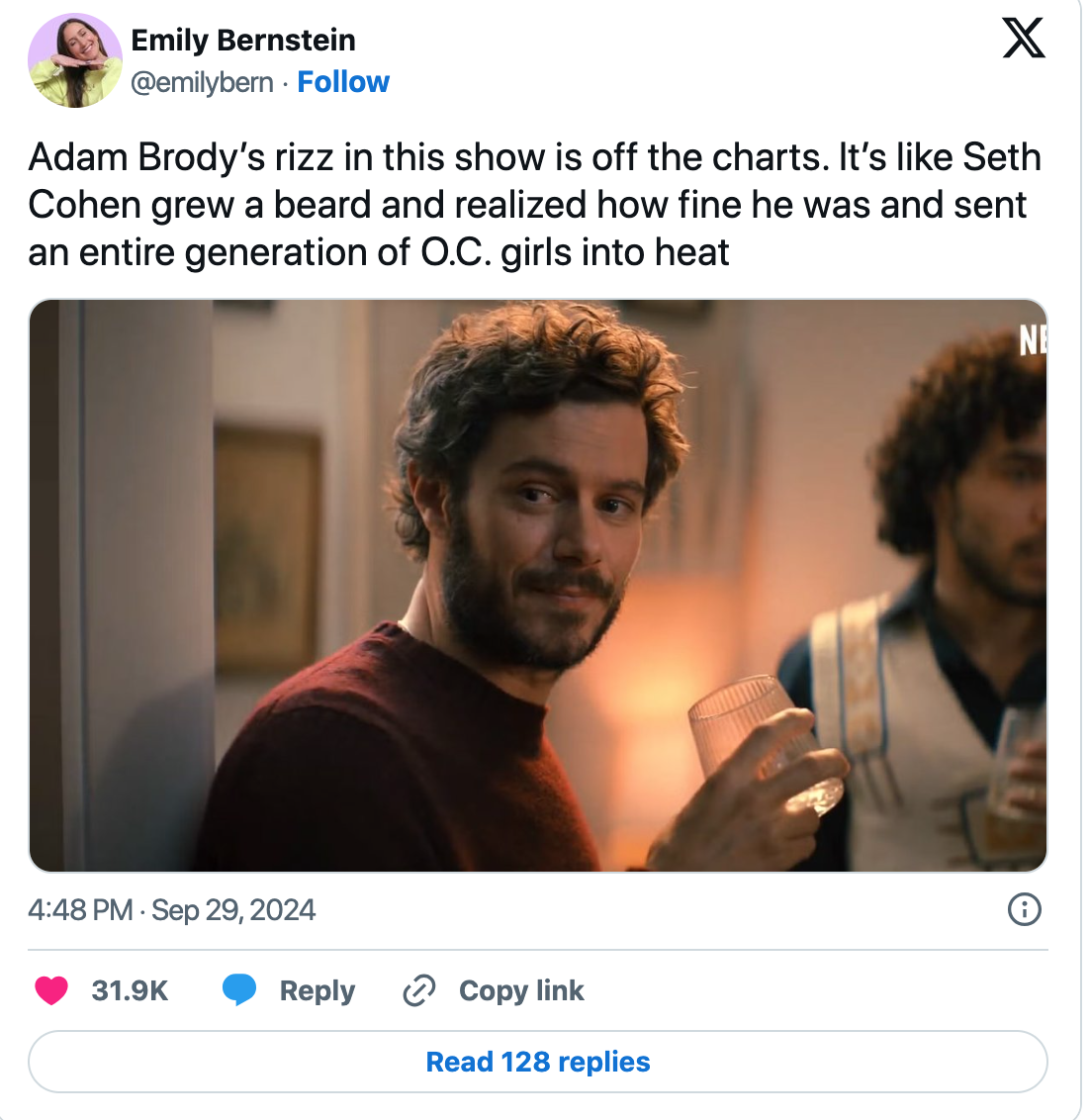Click the Netflix watermark in the photo corner
Screen dimensions: 1090x1120
point(1033,340)
